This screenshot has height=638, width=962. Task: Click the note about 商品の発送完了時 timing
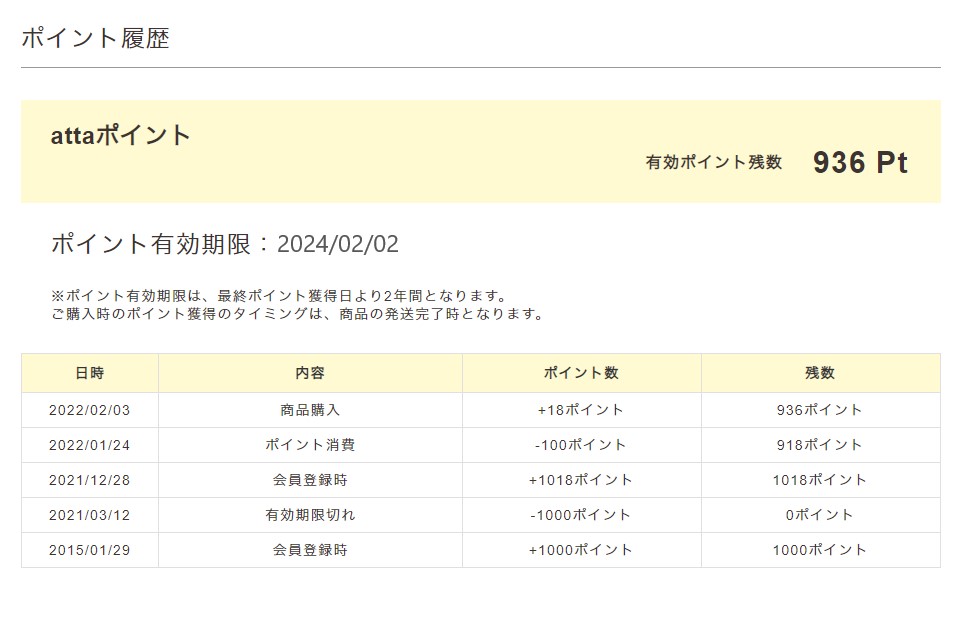coord(298,314)
